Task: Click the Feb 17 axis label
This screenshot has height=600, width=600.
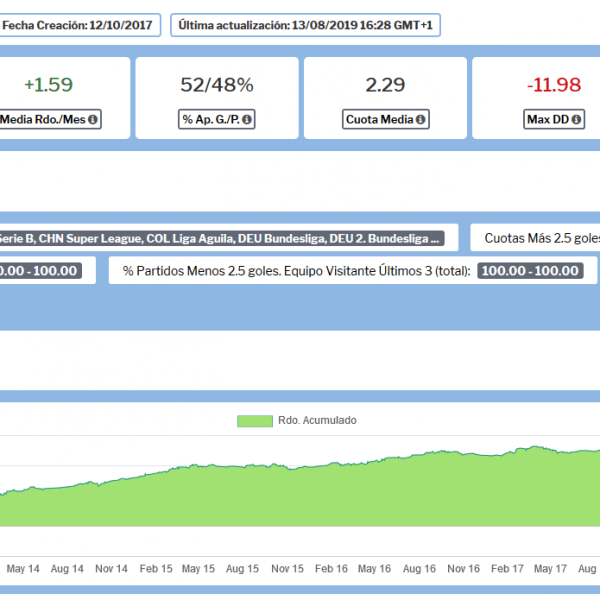Action: click(507, 569)
